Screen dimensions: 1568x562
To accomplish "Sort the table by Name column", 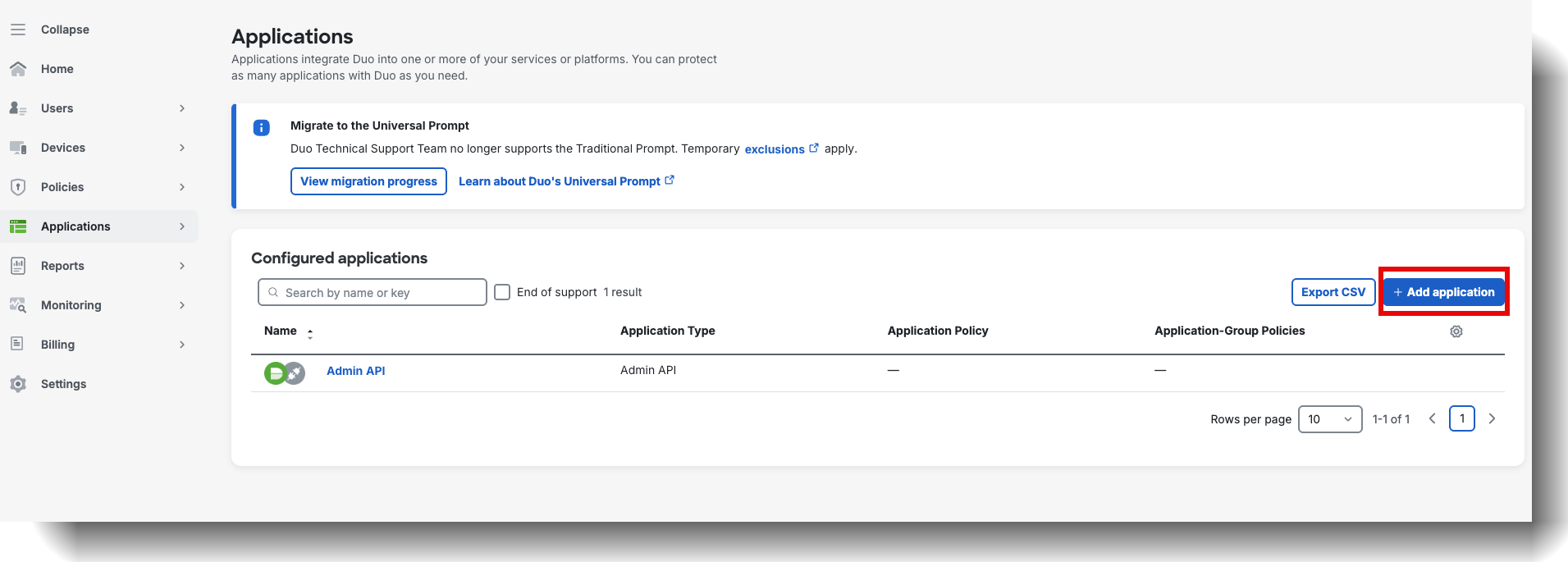I will click(x=309, y=333).
